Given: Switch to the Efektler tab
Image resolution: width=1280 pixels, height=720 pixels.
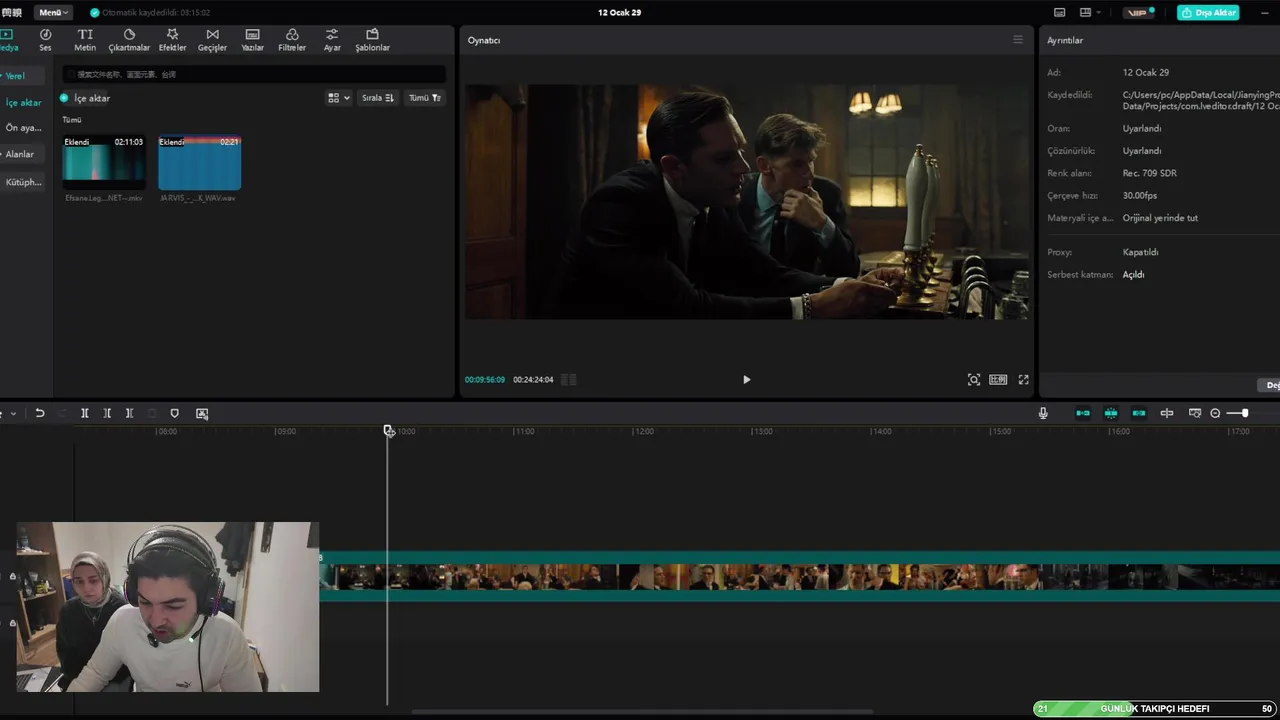Looking at the screenshot, I should coord(172,40).
